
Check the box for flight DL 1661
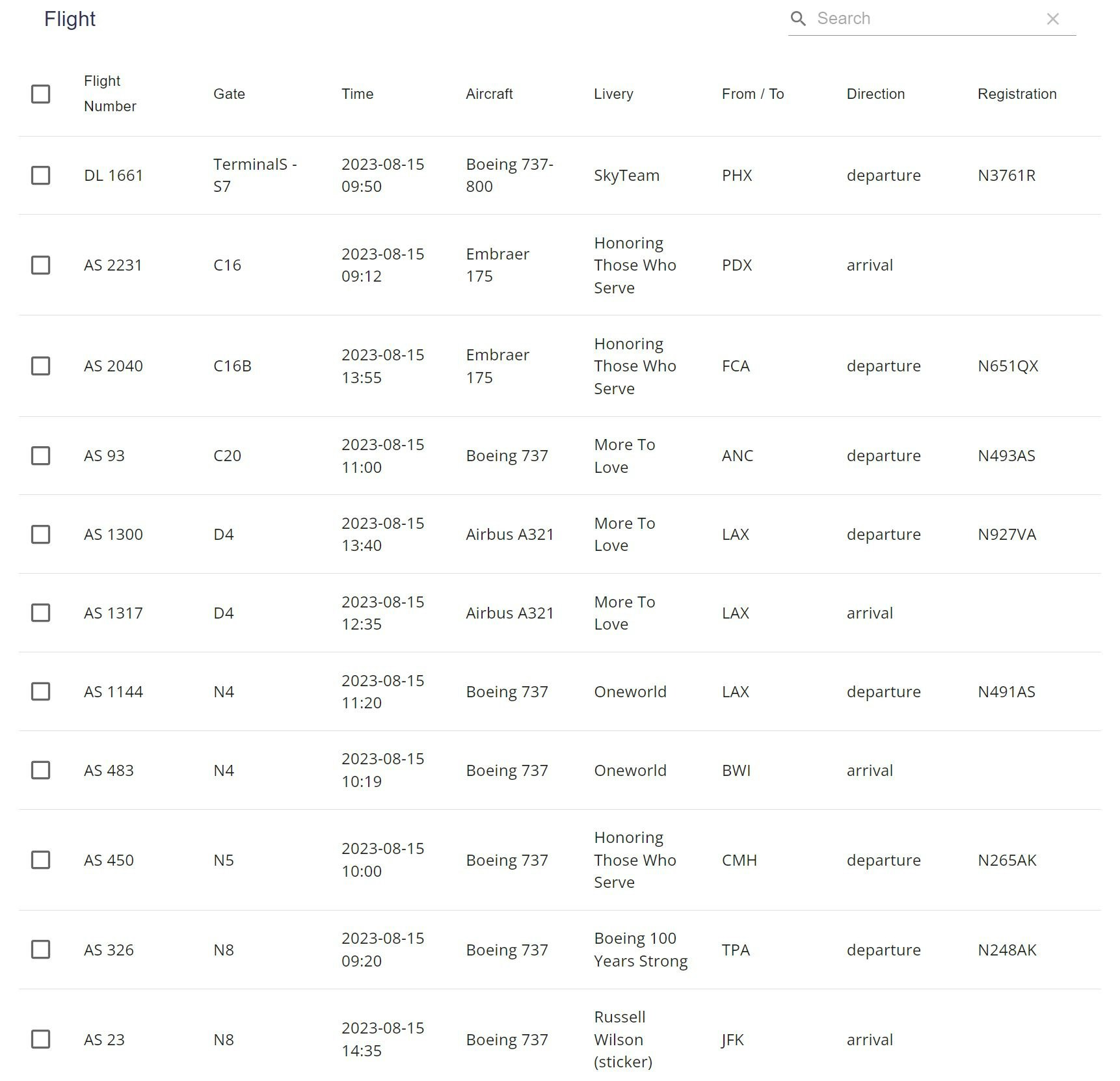pyautogui.click(x=41, y=176)
